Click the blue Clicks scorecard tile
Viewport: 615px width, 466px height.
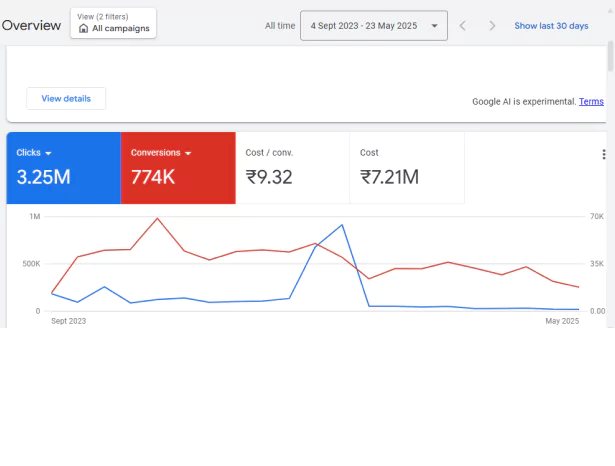pos(64,168)
